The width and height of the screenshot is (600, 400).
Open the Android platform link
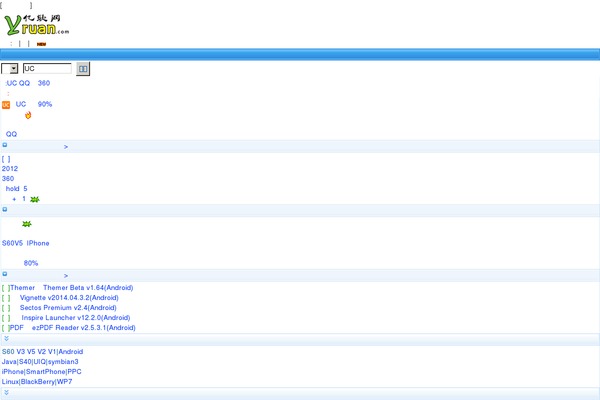point(71,351)
